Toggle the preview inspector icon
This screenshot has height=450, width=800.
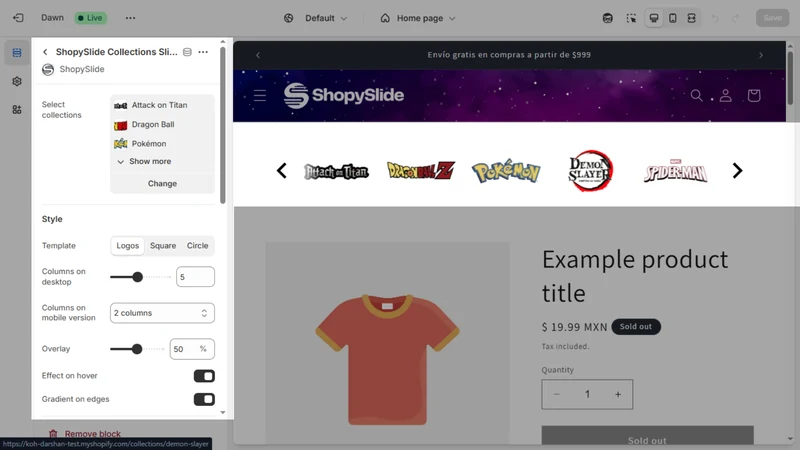click(631, 18)
